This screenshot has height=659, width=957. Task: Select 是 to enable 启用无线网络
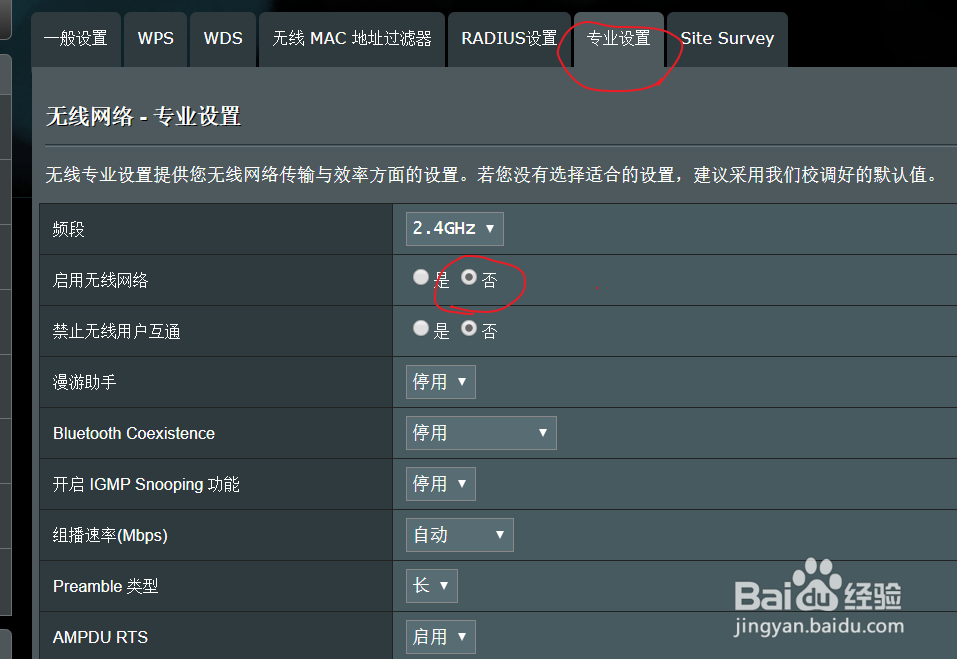(x=421, y=277)
